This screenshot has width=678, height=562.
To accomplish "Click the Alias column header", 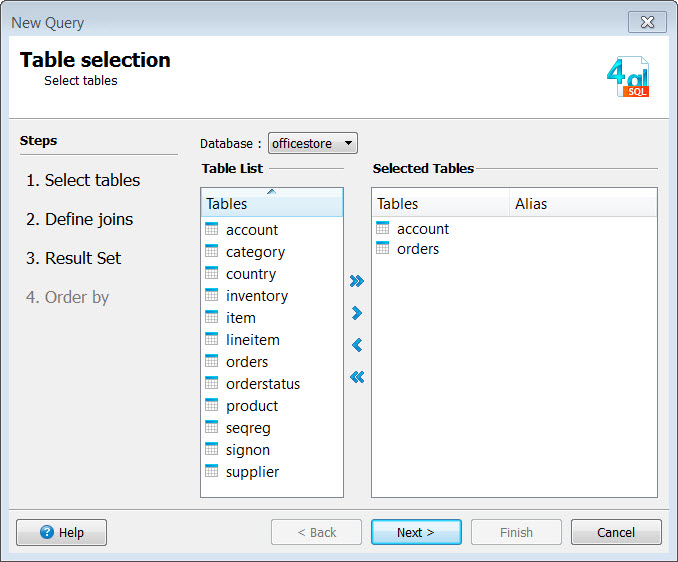I will tap(582, 204).
